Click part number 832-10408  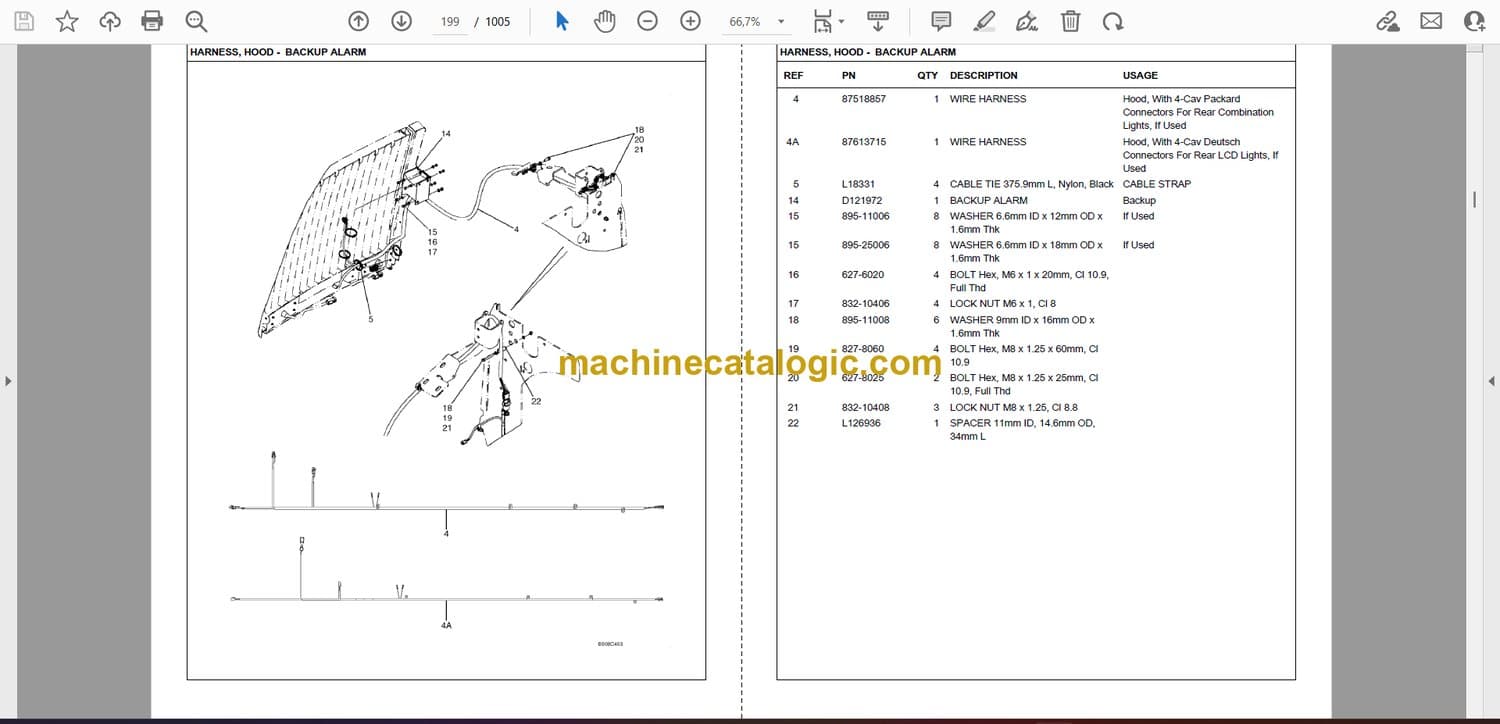click(x=866, y=408)
